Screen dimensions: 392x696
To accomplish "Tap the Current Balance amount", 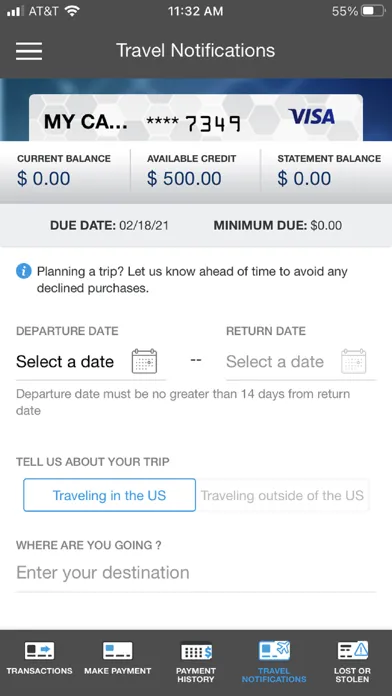I will [44, 178].
